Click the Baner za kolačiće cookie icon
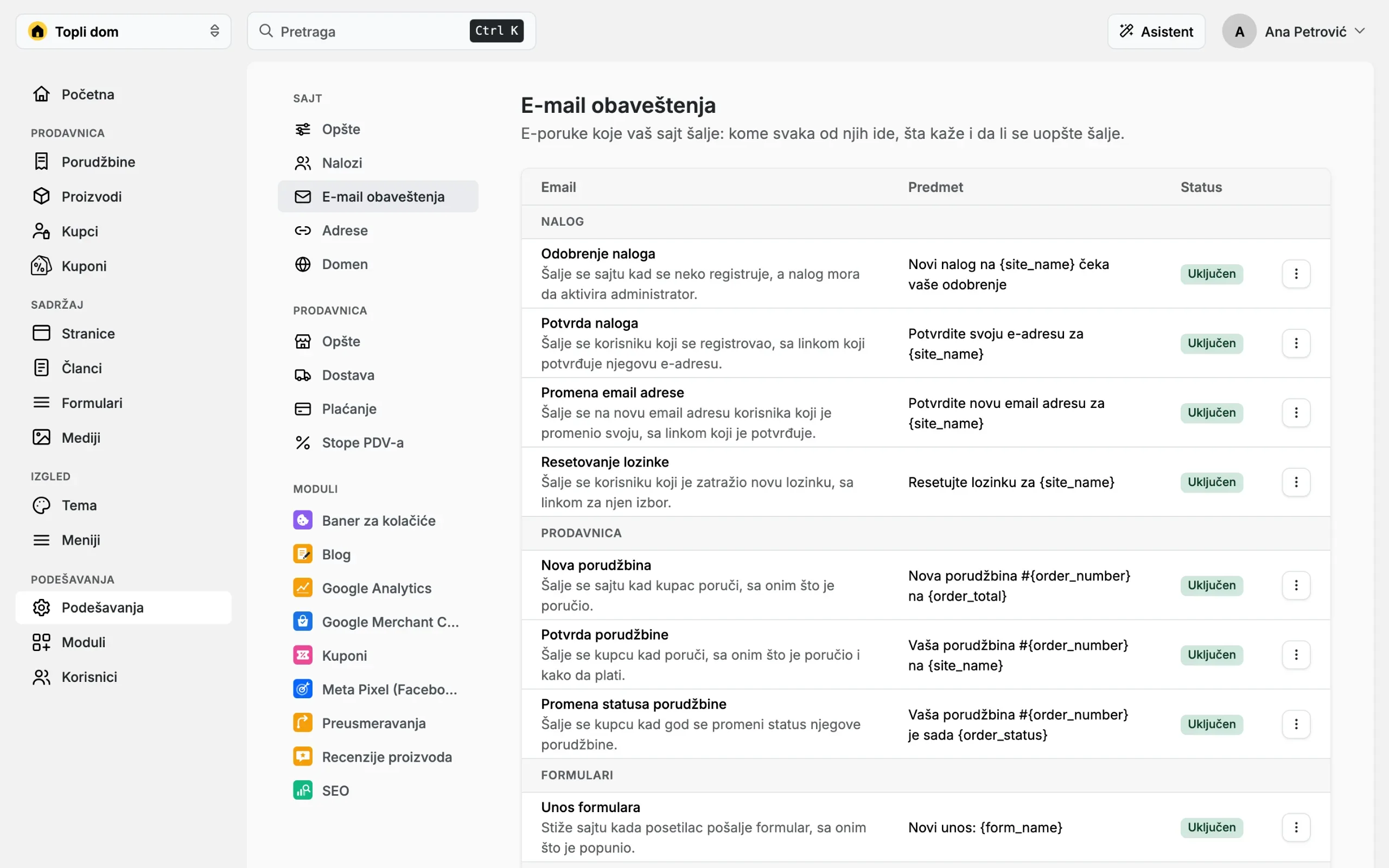The height and width of the screenshot is (868, 1389). pos(302,520)
